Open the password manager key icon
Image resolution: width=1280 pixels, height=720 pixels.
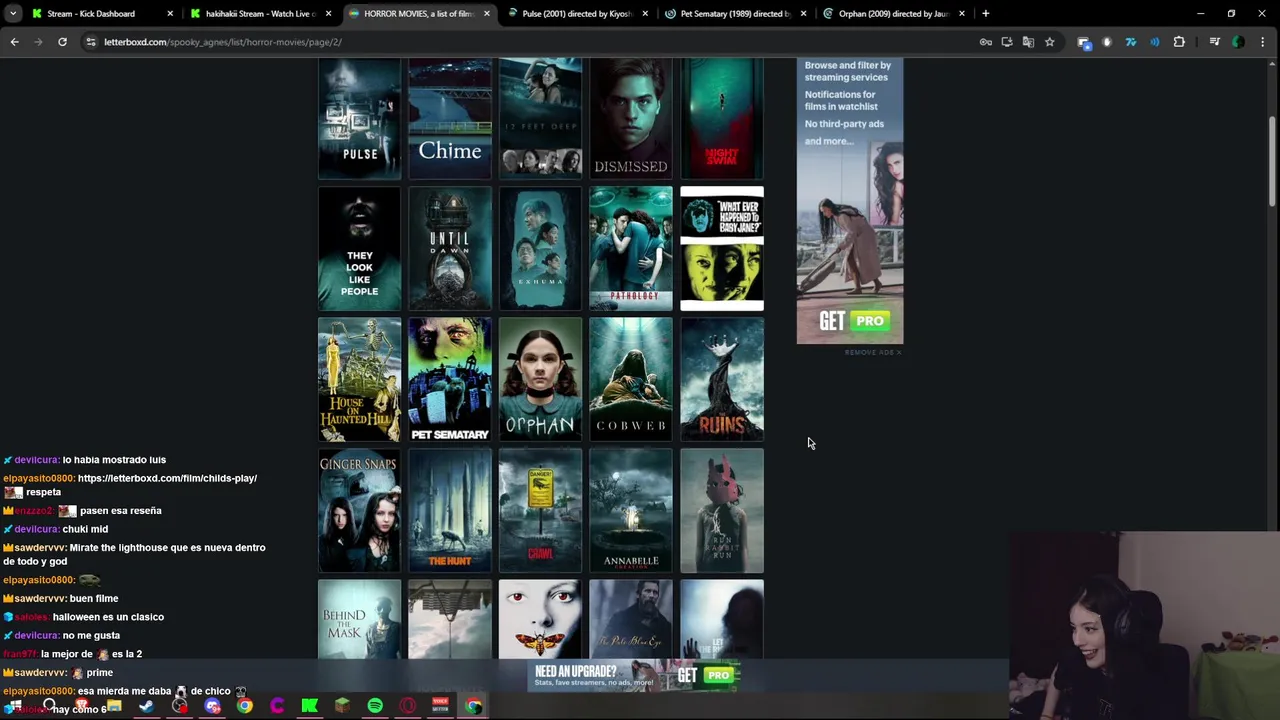tap(986, 42)
